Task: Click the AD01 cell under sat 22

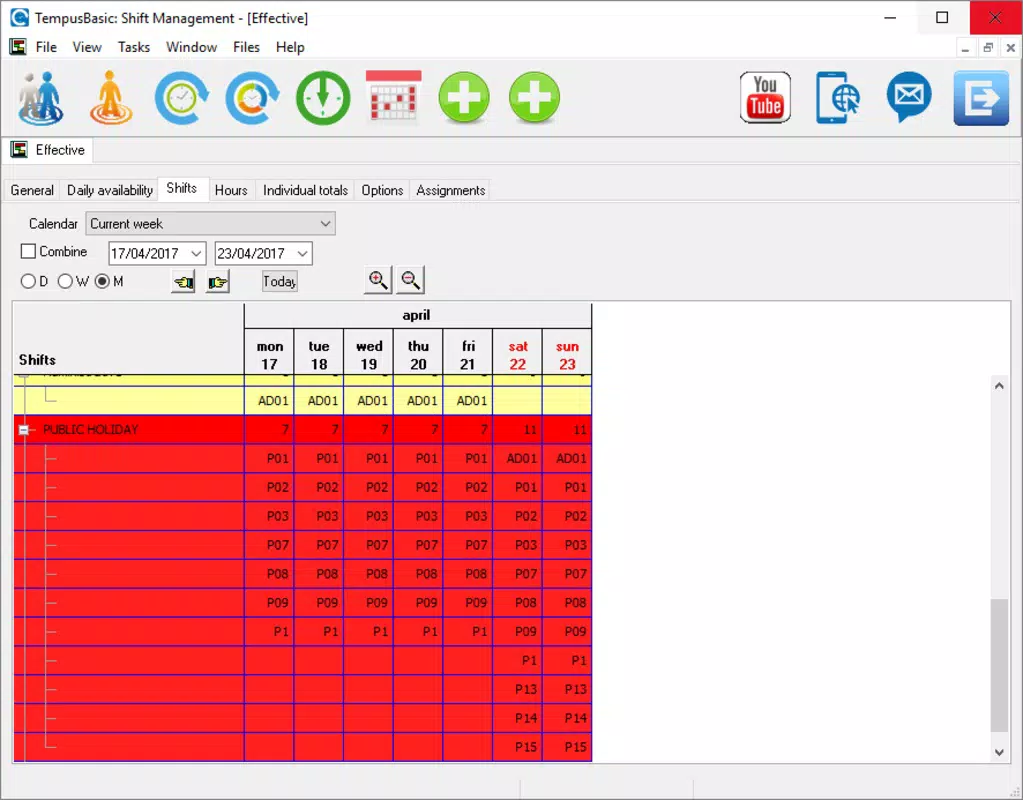Action: (517, 458)
